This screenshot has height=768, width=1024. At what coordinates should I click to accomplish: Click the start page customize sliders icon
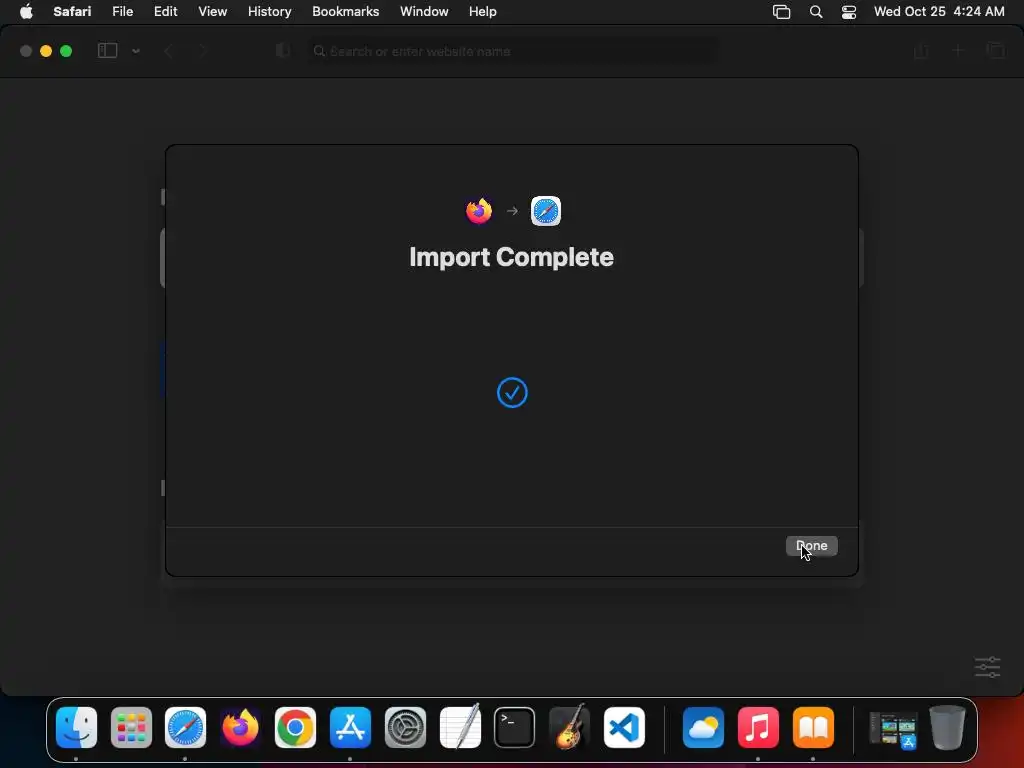click(x=987, y=667)
